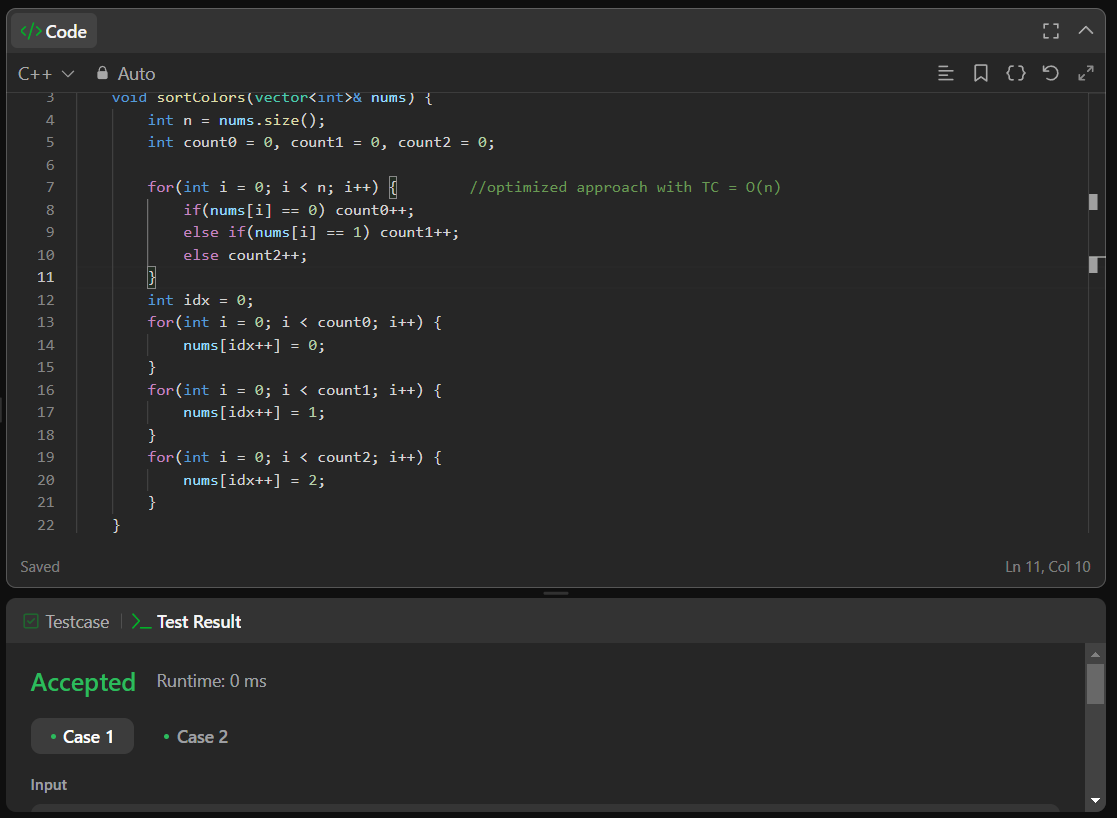Image resolution: width=1117 pixels, height=818 pixels.
Task: Click line number 7 in the gutter
Action: pyautogui.click(x=50, y=187)
